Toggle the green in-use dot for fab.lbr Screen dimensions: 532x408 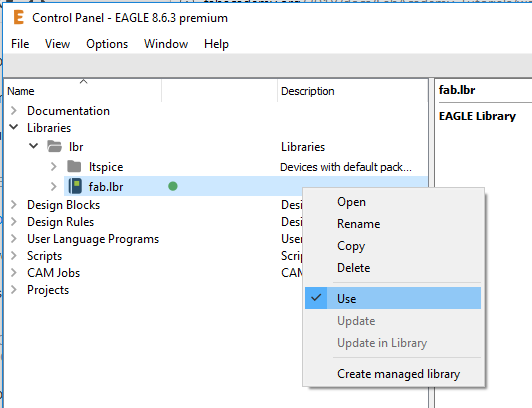(x=173, y=186)
